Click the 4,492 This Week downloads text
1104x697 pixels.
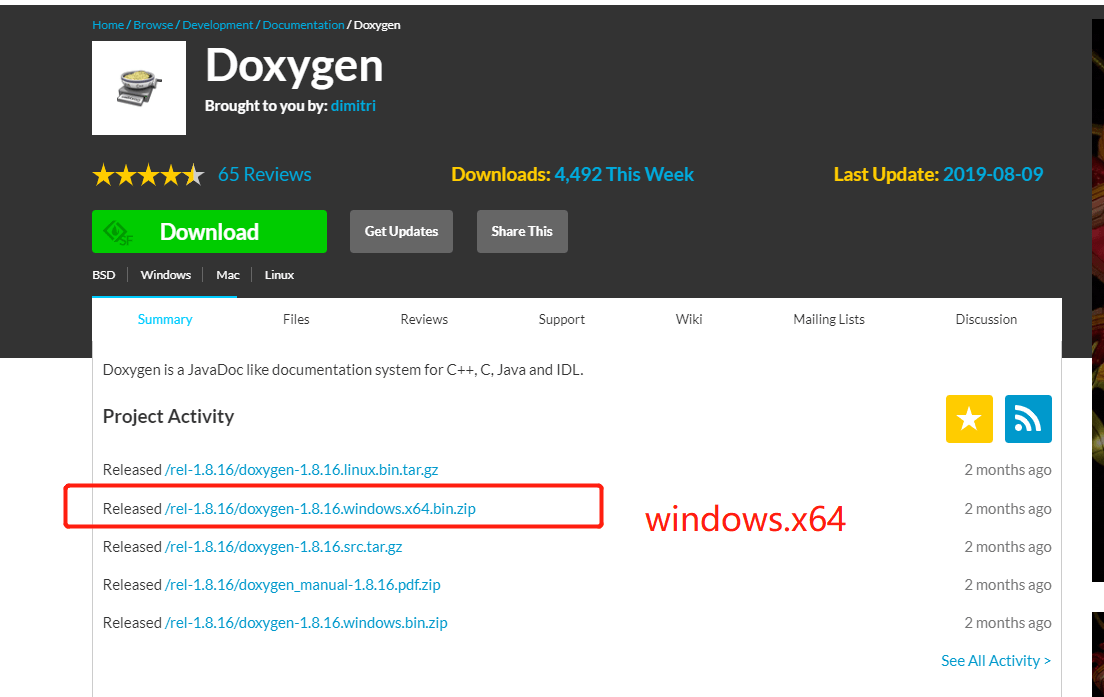624,175
